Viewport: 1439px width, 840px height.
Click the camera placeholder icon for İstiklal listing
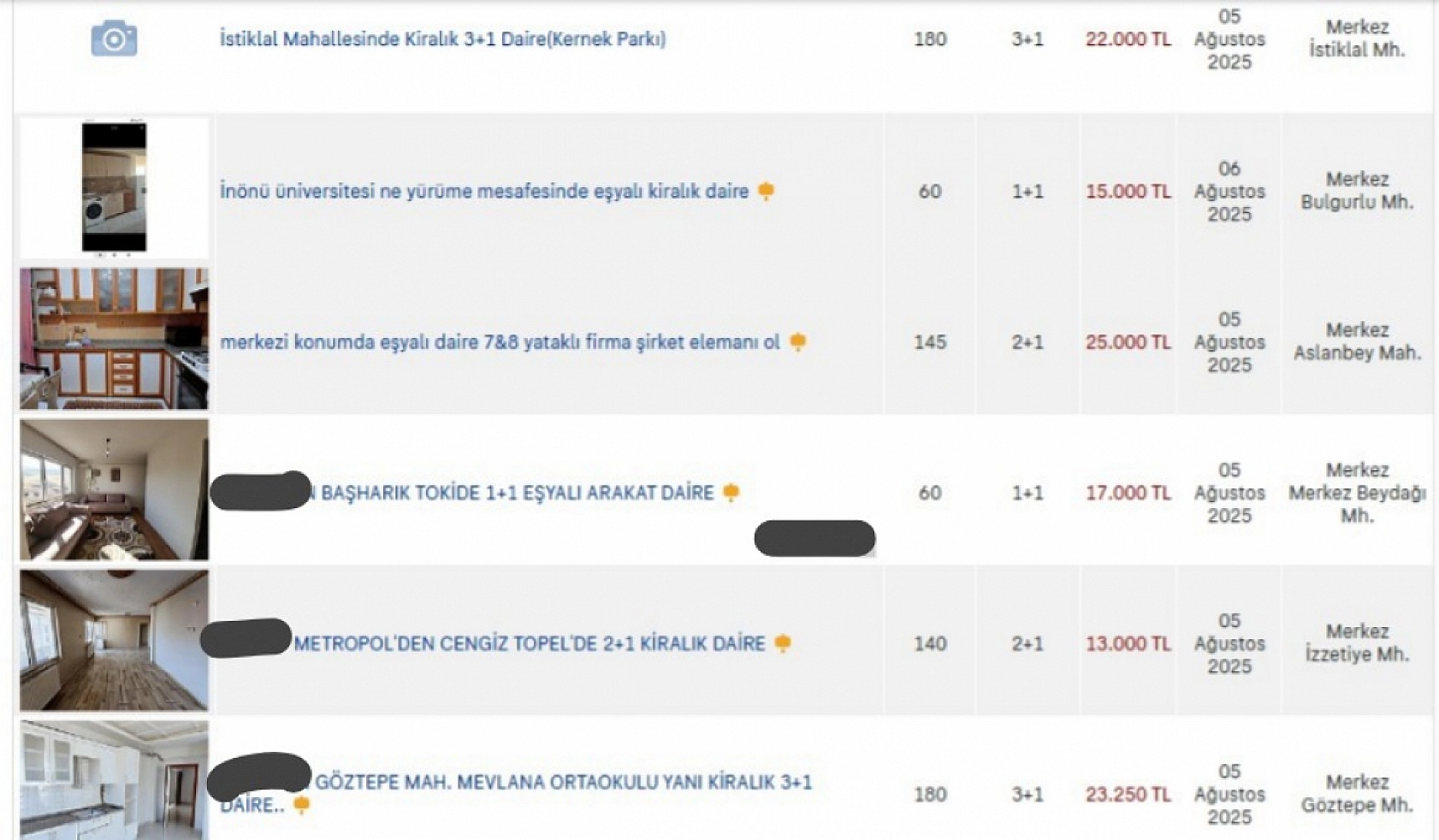(x=114, y=38)
